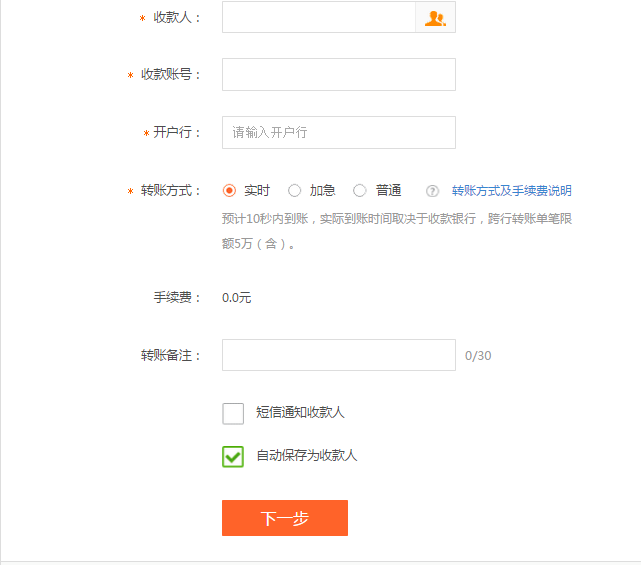Open the payee contacts picker icon
641x565 pixels.
(435, 18)
